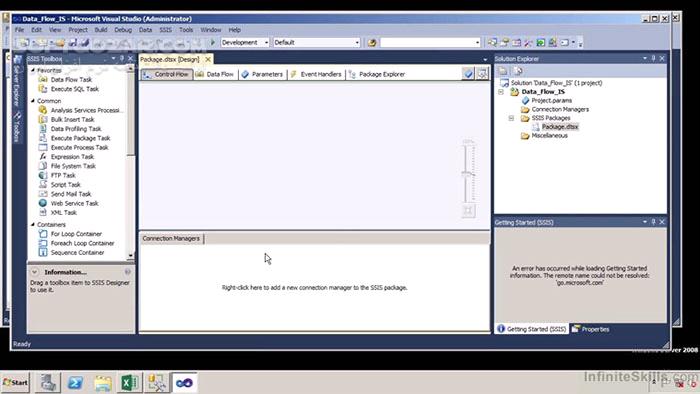Select the File System Task icon
Viewport: 700px width, 394px height.
point(43,166)
